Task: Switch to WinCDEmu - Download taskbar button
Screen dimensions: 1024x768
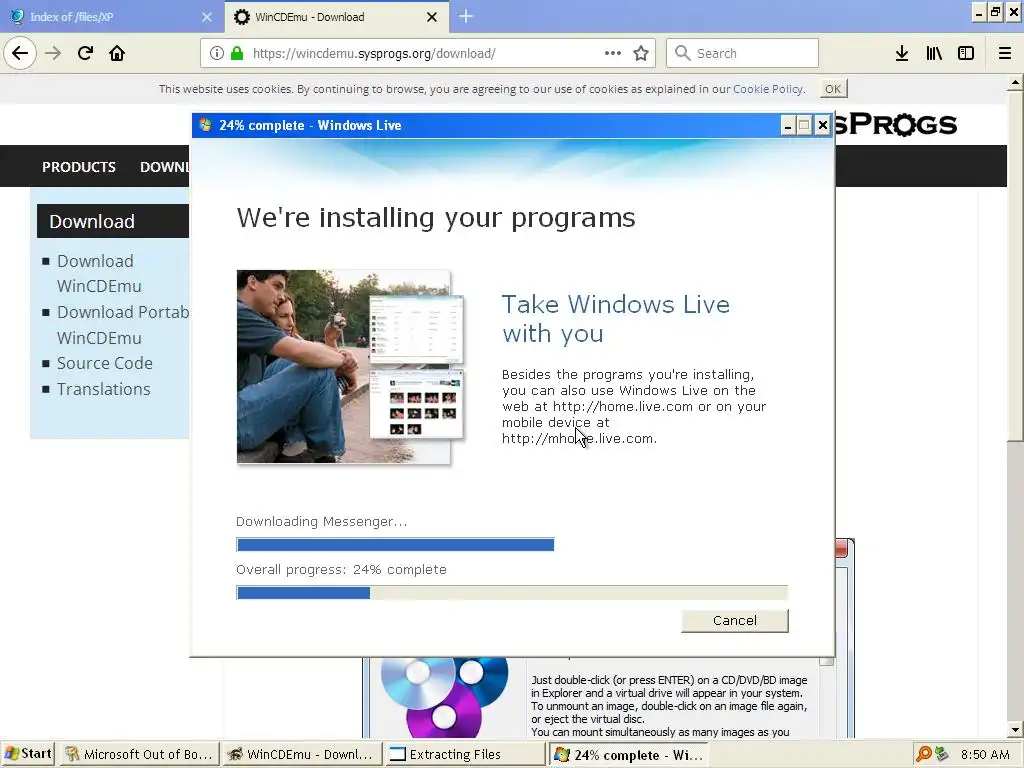Action: tap(301, 754)
